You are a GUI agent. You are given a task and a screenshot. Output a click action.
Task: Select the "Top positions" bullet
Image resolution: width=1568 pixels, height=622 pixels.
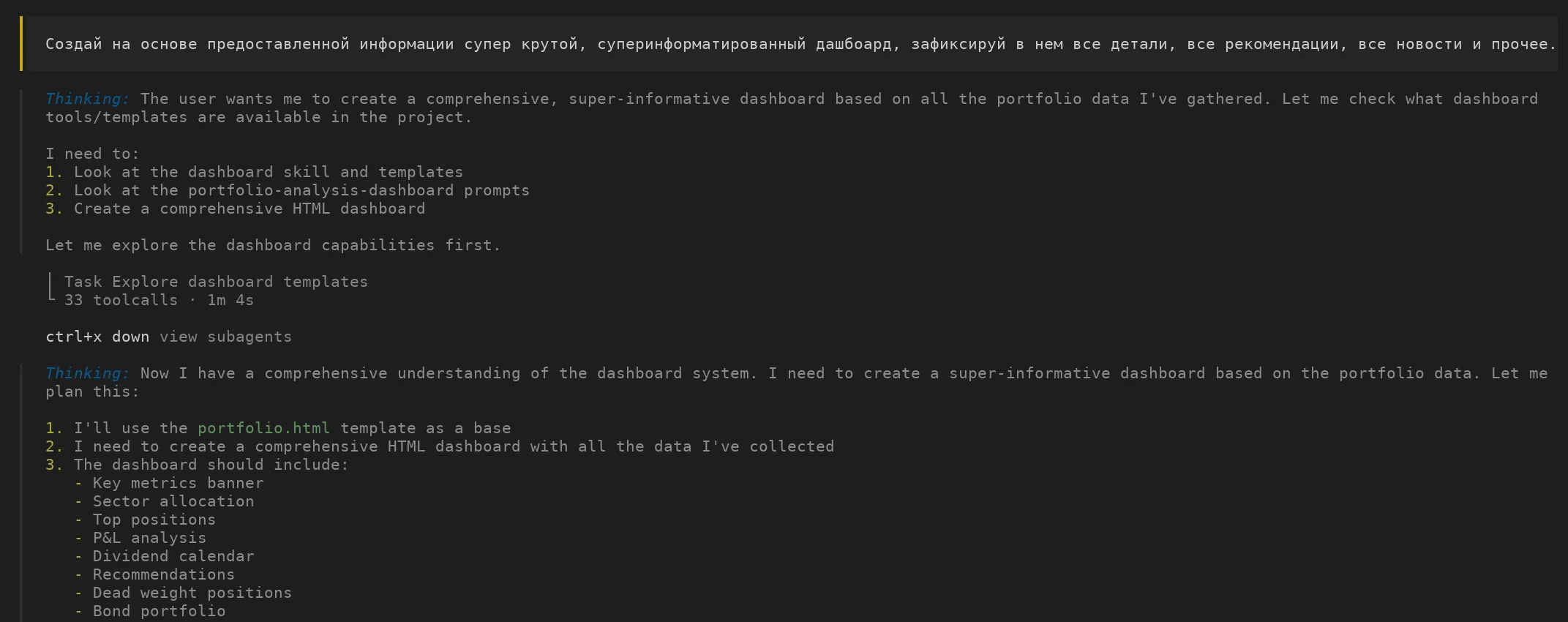click(x=154, y=520)
